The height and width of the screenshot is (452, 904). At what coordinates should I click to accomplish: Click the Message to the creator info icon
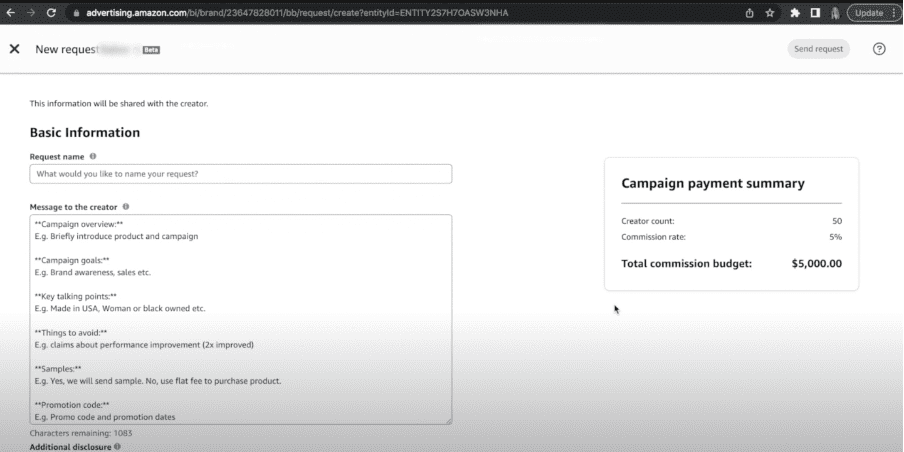(125, 207)
